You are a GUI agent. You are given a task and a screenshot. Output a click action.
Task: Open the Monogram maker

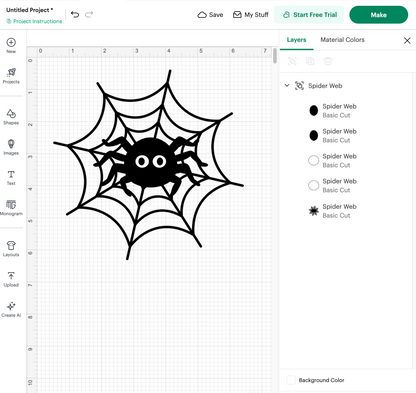(x=11, y=208)
